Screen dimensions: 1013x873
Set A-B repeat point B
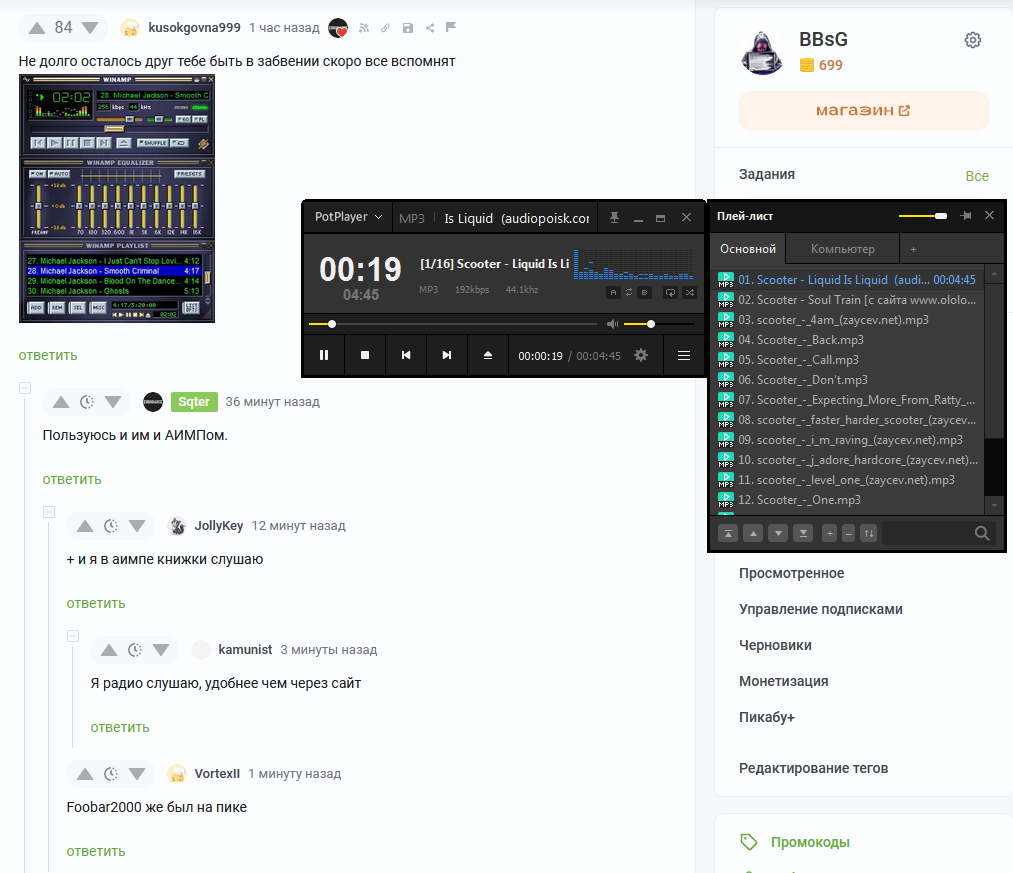644,293
